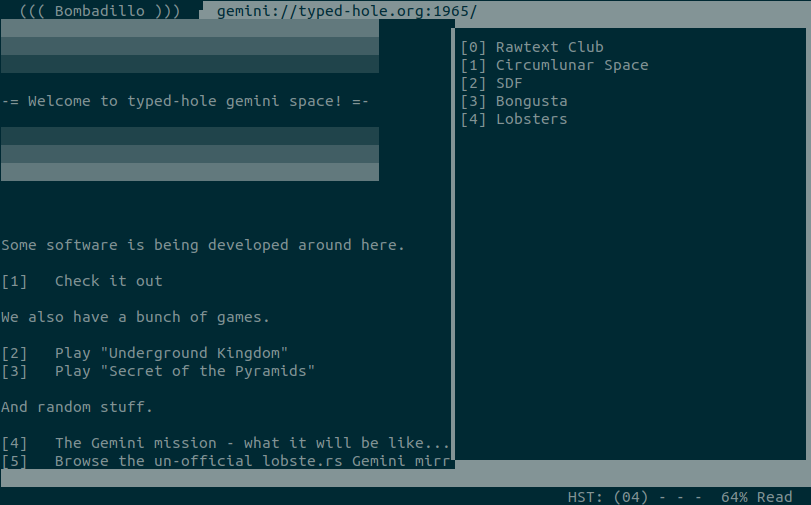Click the Bombadillo title label

(100, 11)
